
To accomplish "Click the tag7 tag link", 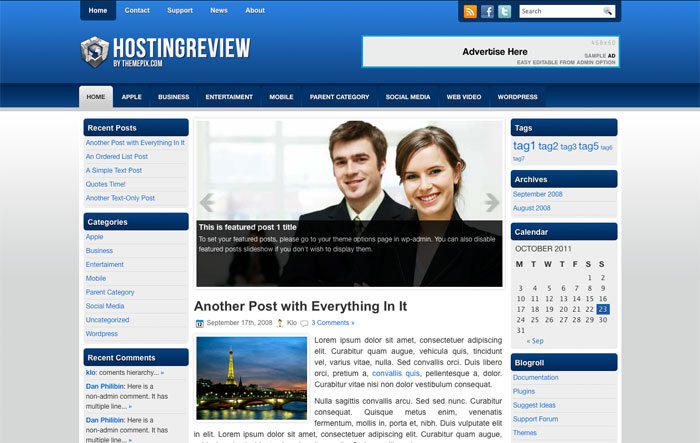I will tap(518, 159).
